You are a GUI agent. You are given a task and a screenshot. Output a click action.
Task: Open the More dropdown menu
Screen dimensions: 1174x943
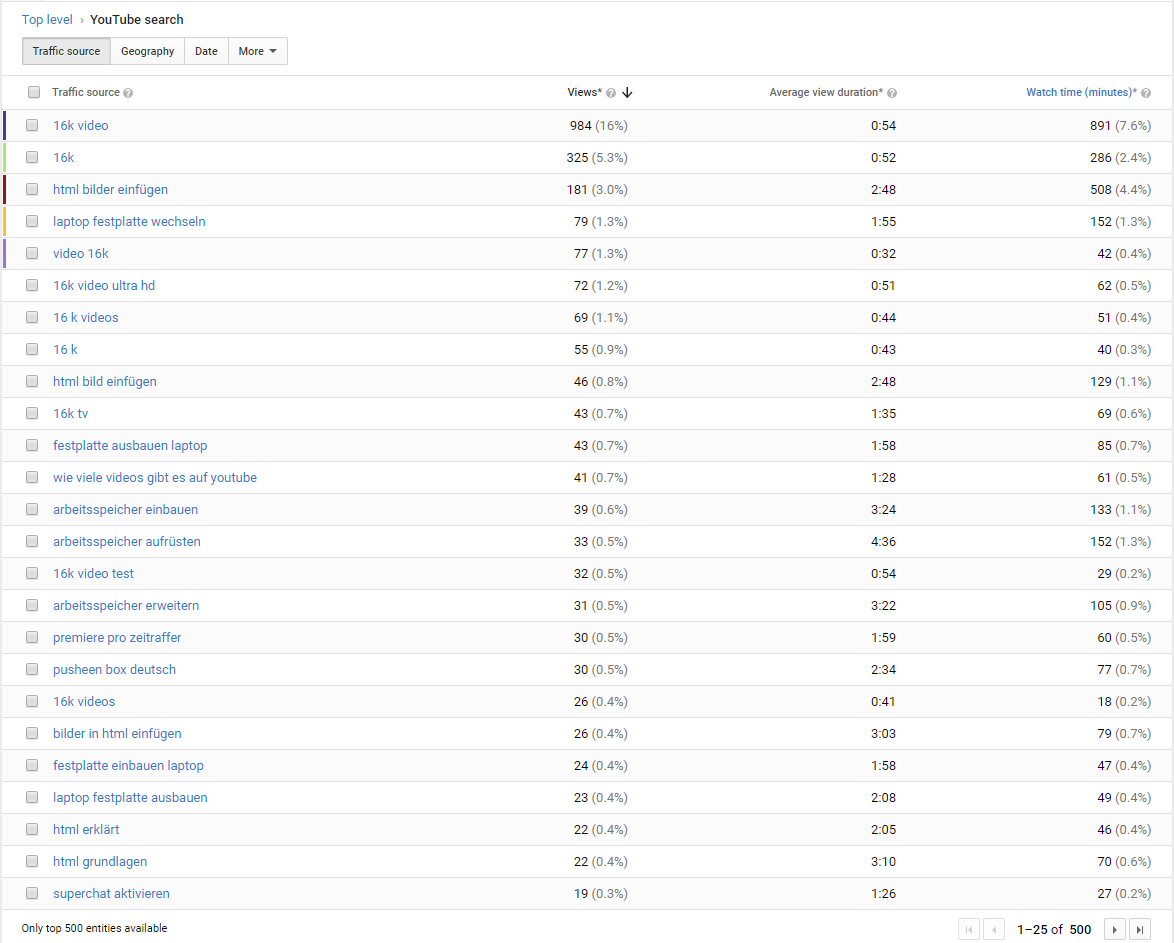257,51
